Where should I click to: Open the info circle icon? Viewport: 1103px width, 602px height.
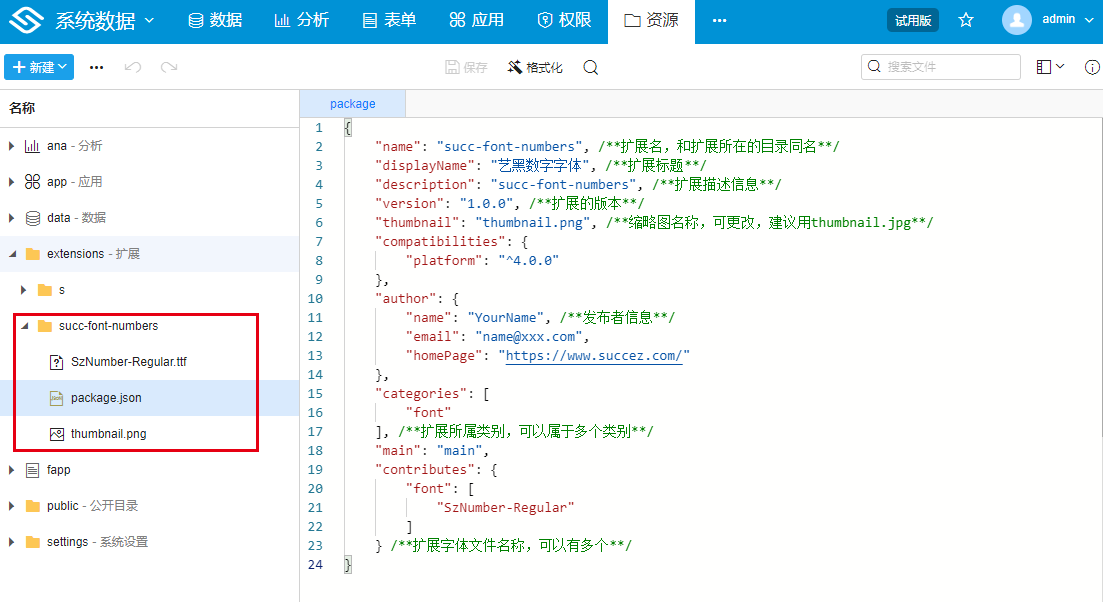tap(1092, 67)
